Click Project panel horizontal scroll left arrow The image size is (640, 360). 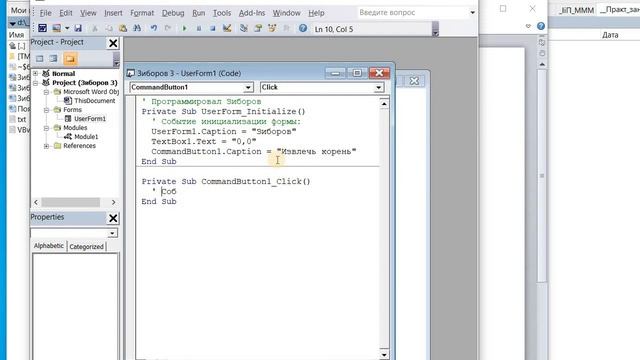click(36, 202)
